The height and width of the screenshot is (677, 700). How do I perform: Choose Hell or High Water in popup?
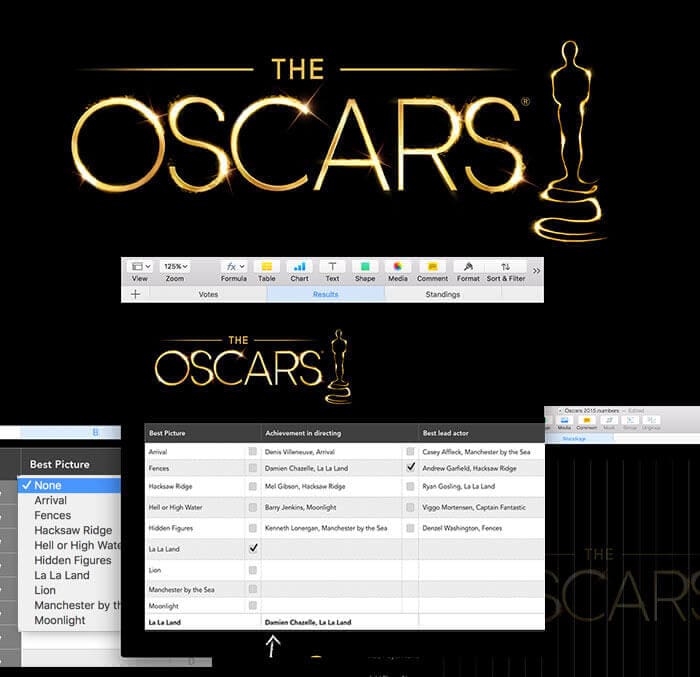pos(69,545)
